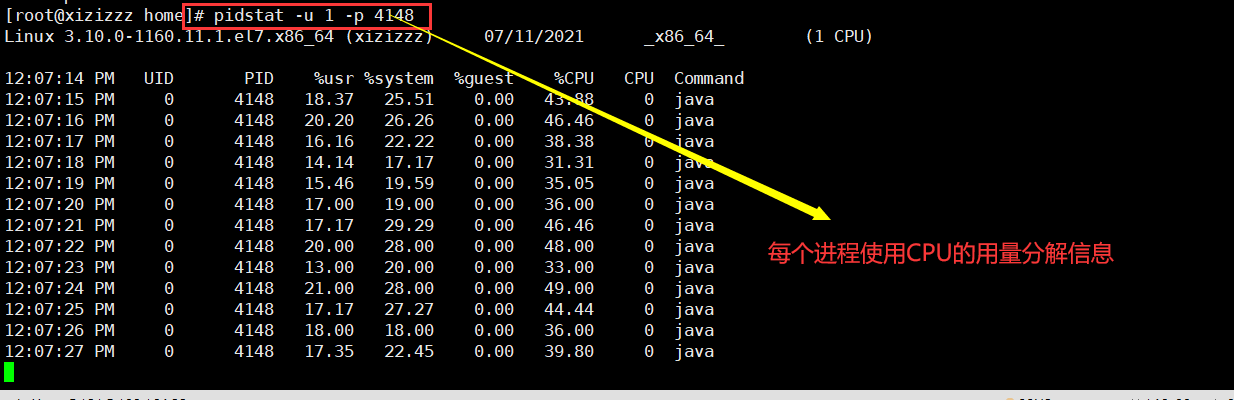1234x400 pixels.
Task: Select the %CPU value 33.00
Action: pos(569,267)
